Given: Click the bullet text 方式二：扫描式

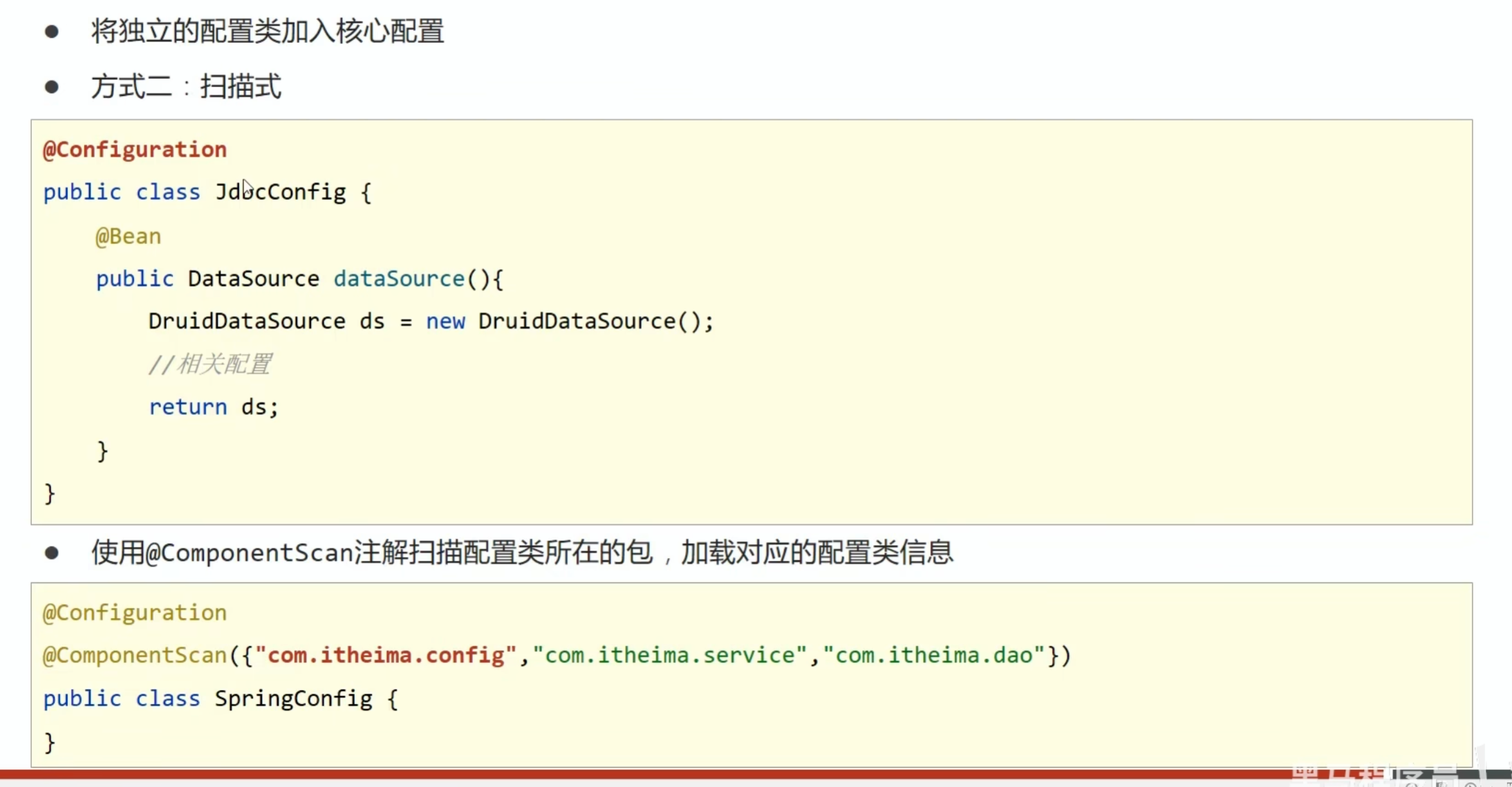Looking at the screenshot, I should click(x=187, y=86).
